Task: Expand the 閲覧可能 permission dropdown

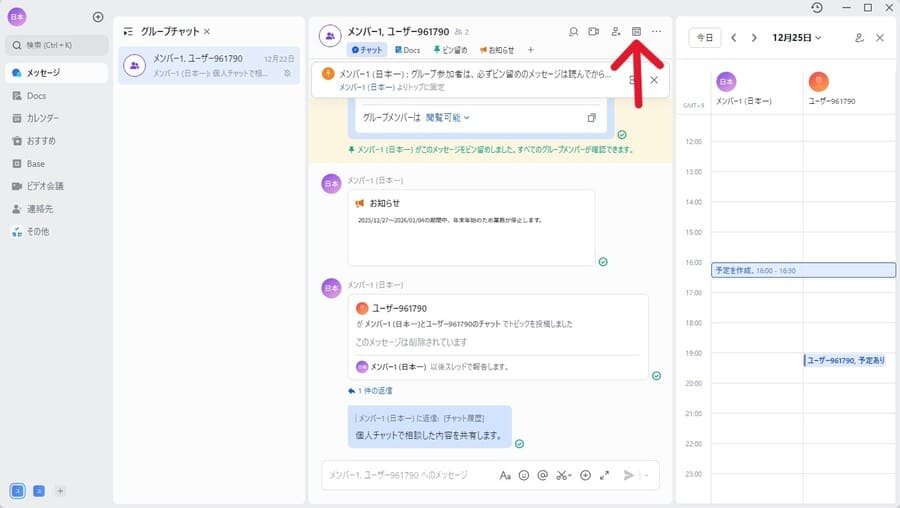Action: [x=448, y=118]
